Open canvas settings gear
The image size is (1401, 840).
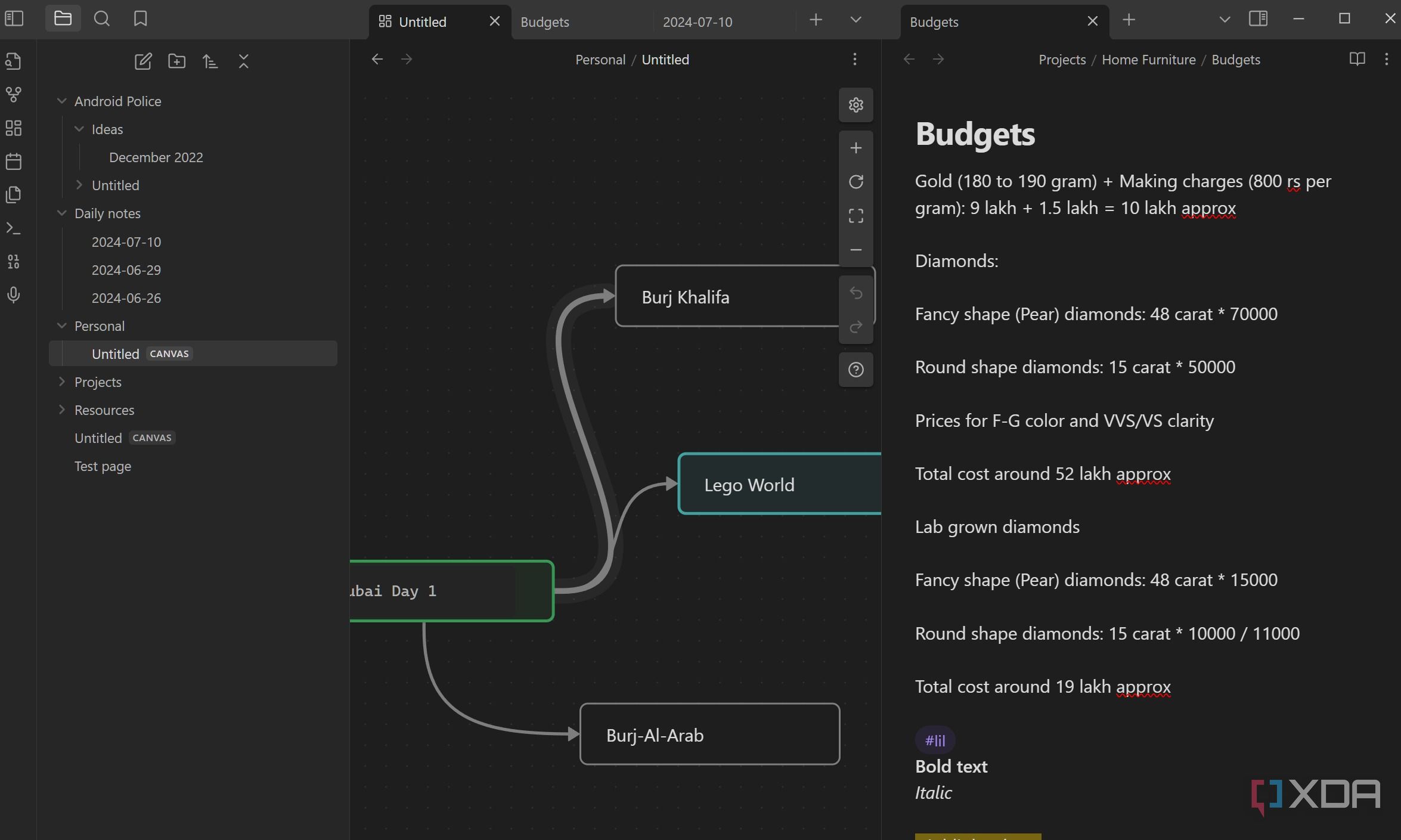point(856,105)
